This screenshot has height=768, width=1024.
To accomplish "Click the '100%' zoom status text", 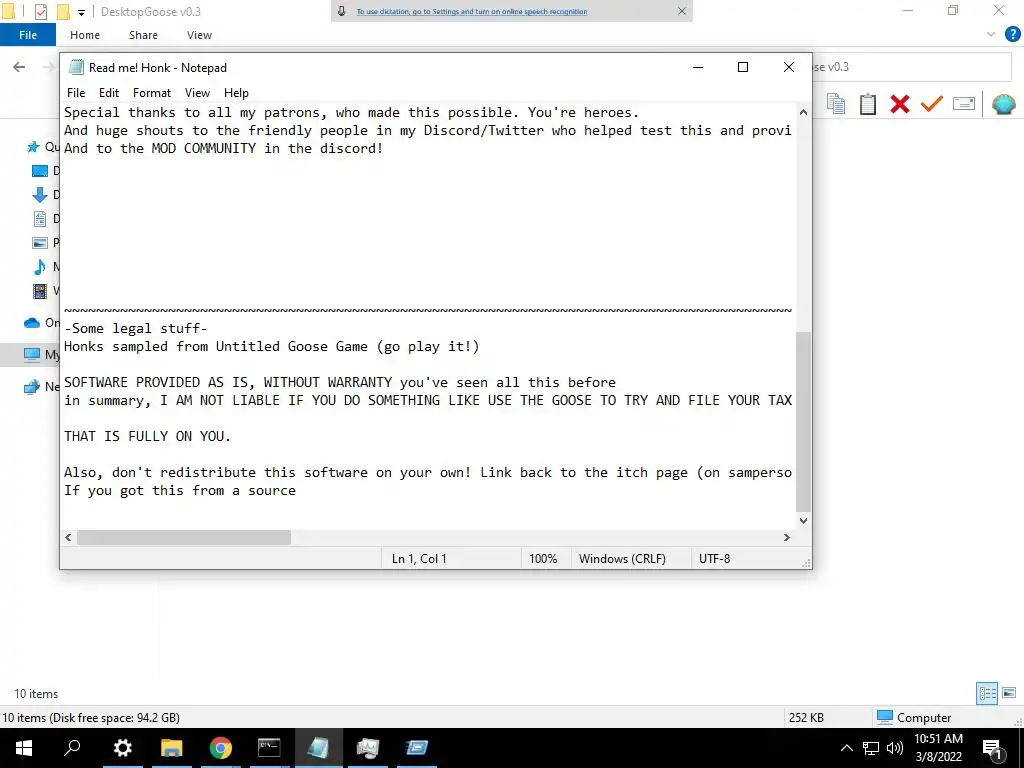I will coord(543,559).
